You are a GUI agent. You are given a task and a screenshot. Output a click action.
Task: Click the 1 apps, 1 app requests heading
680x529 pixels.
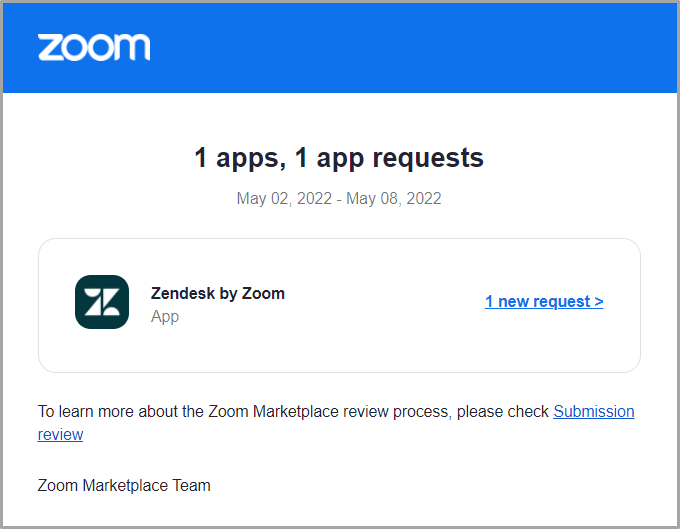pos(339,157)
